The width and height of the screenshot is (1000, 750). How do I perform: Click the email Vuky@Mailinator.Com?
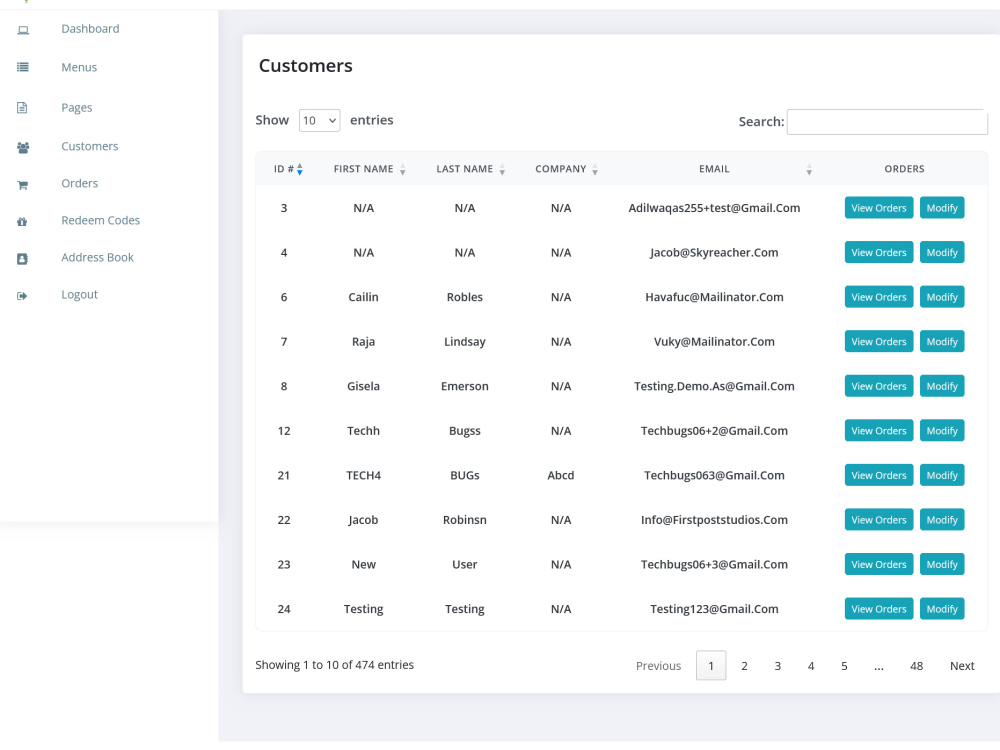click(x=714, y=342)
